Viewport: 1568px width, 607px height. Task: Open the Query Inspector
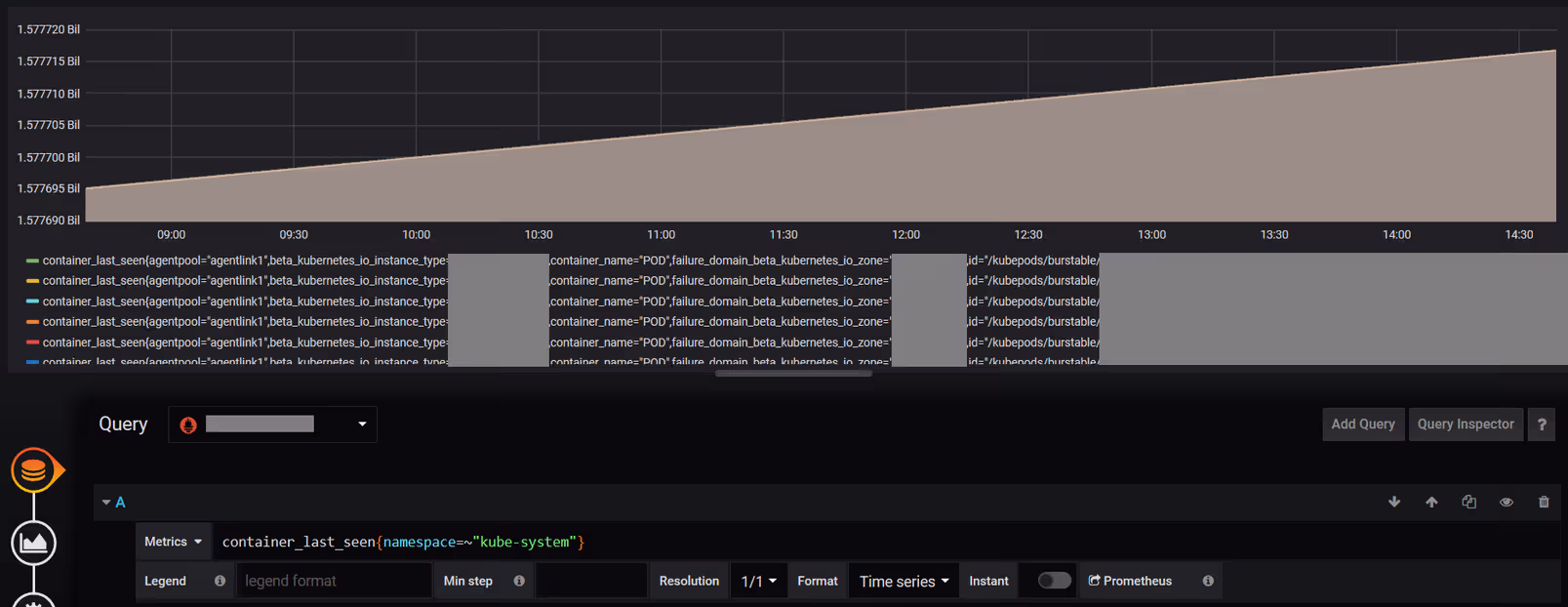[1466, 425]
